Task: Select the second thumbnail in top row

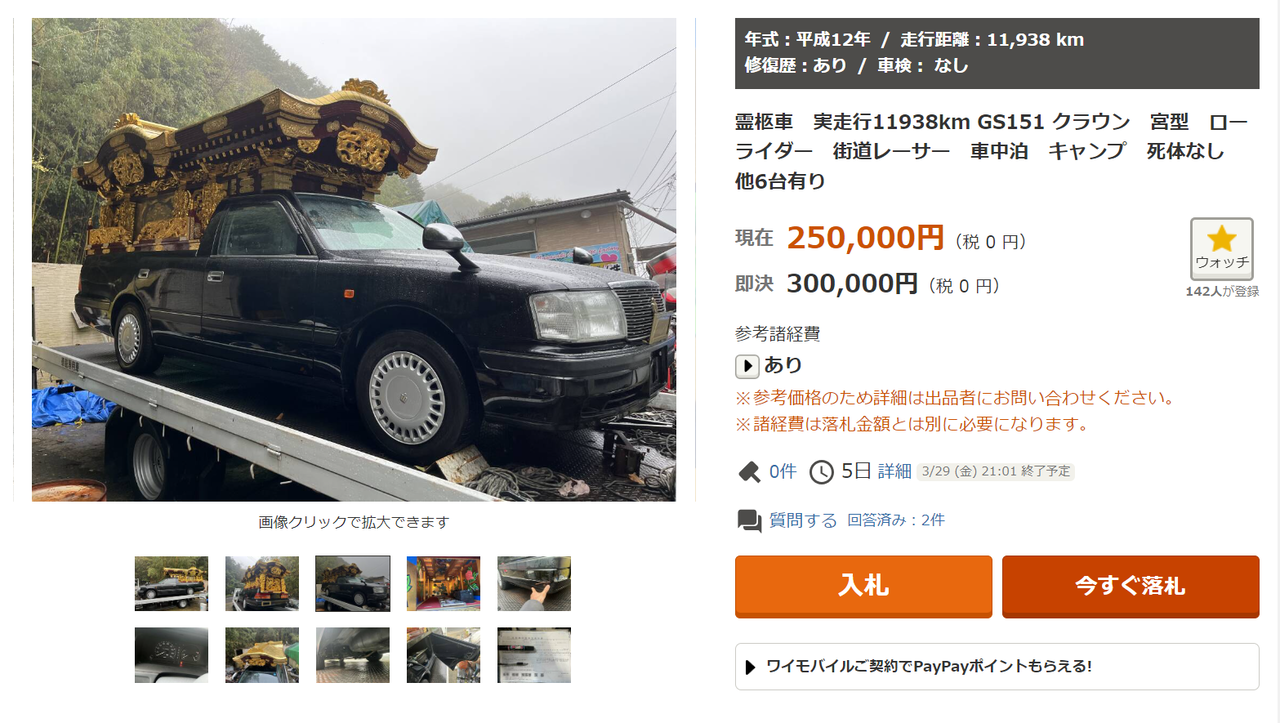Action: pos(262,583)
